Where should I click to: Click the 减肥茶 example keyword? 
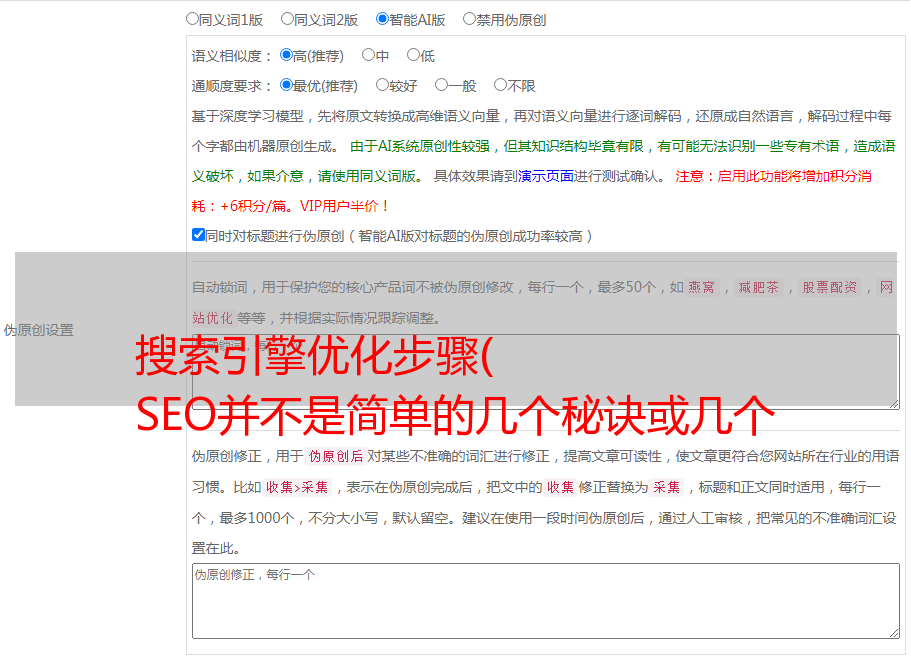759,287
